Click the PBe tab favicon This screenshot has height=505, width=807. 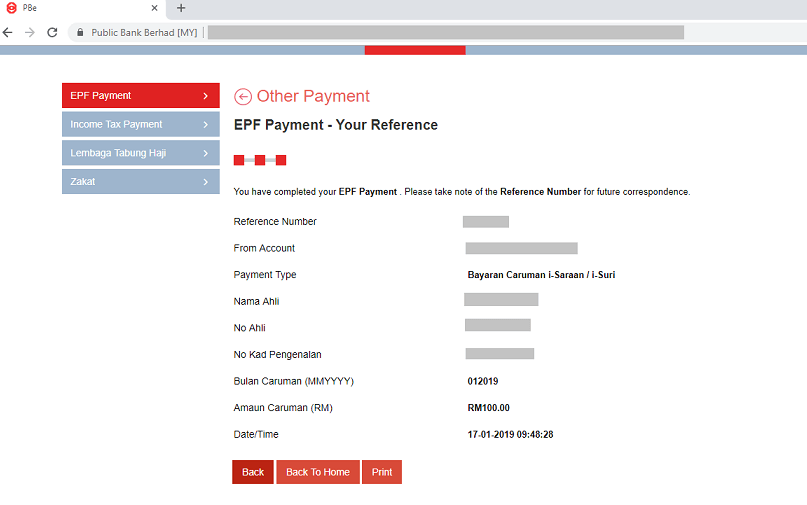coord(11,8)
